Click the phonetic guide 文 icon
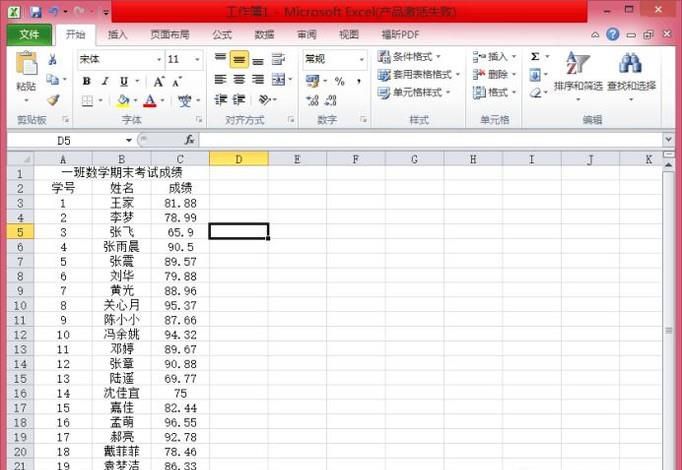 185,101
